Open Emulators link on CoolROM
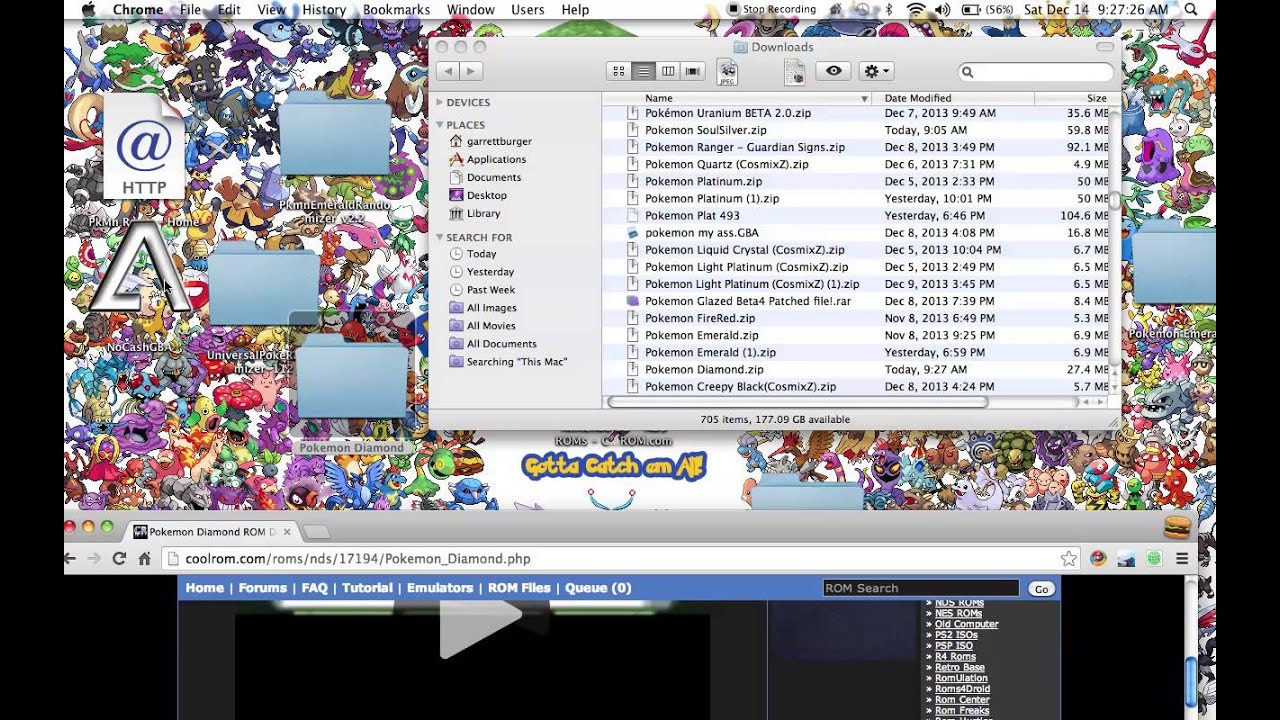This screenshot has height=720, width=1280. (x=440, y=588)
